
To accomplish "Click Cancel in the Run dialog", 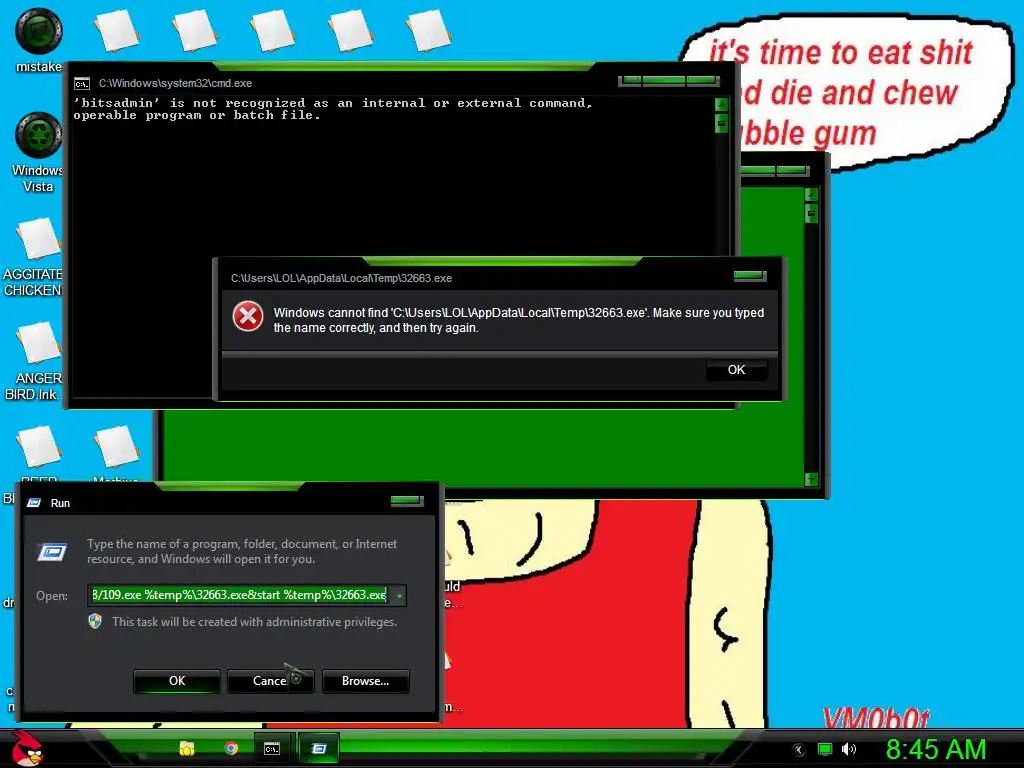I will click(x=270, y=680).
